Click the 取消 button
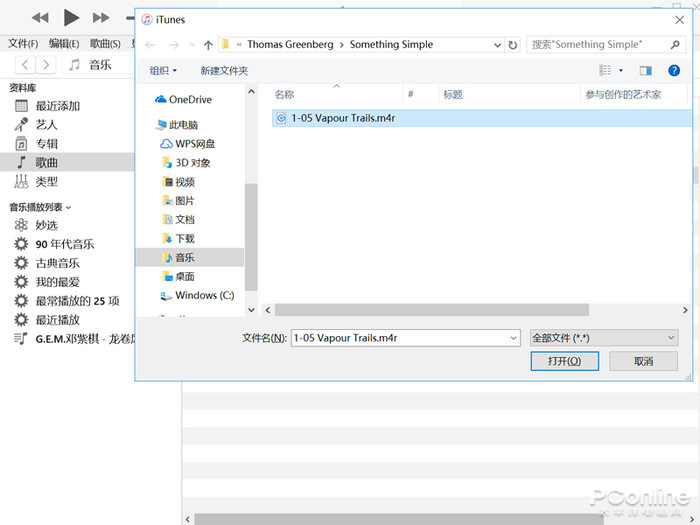 point(643,361)
